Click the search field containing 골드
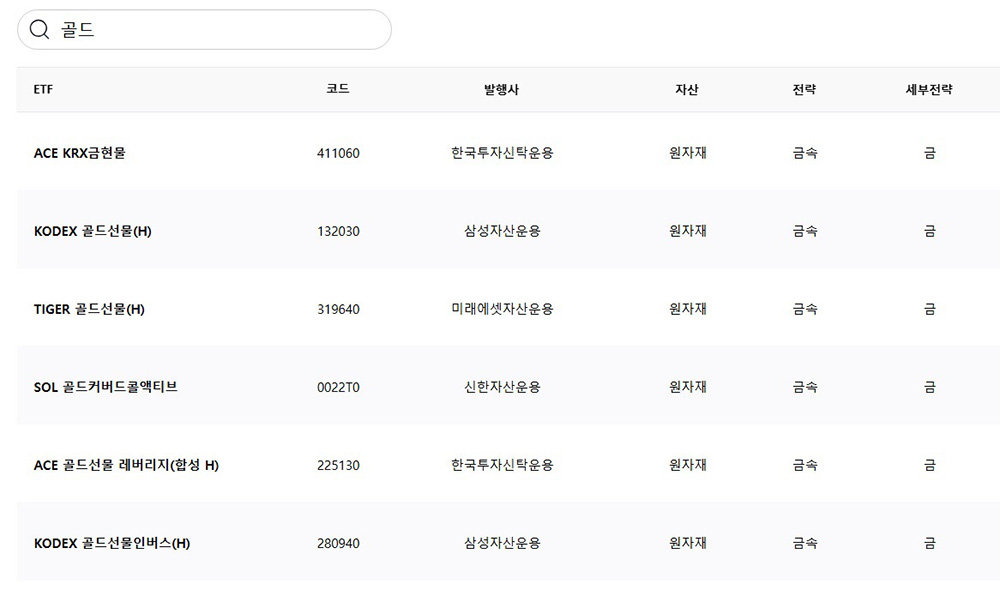The image size is (1000, 596). pyautogui.click(x=220, y=30)
